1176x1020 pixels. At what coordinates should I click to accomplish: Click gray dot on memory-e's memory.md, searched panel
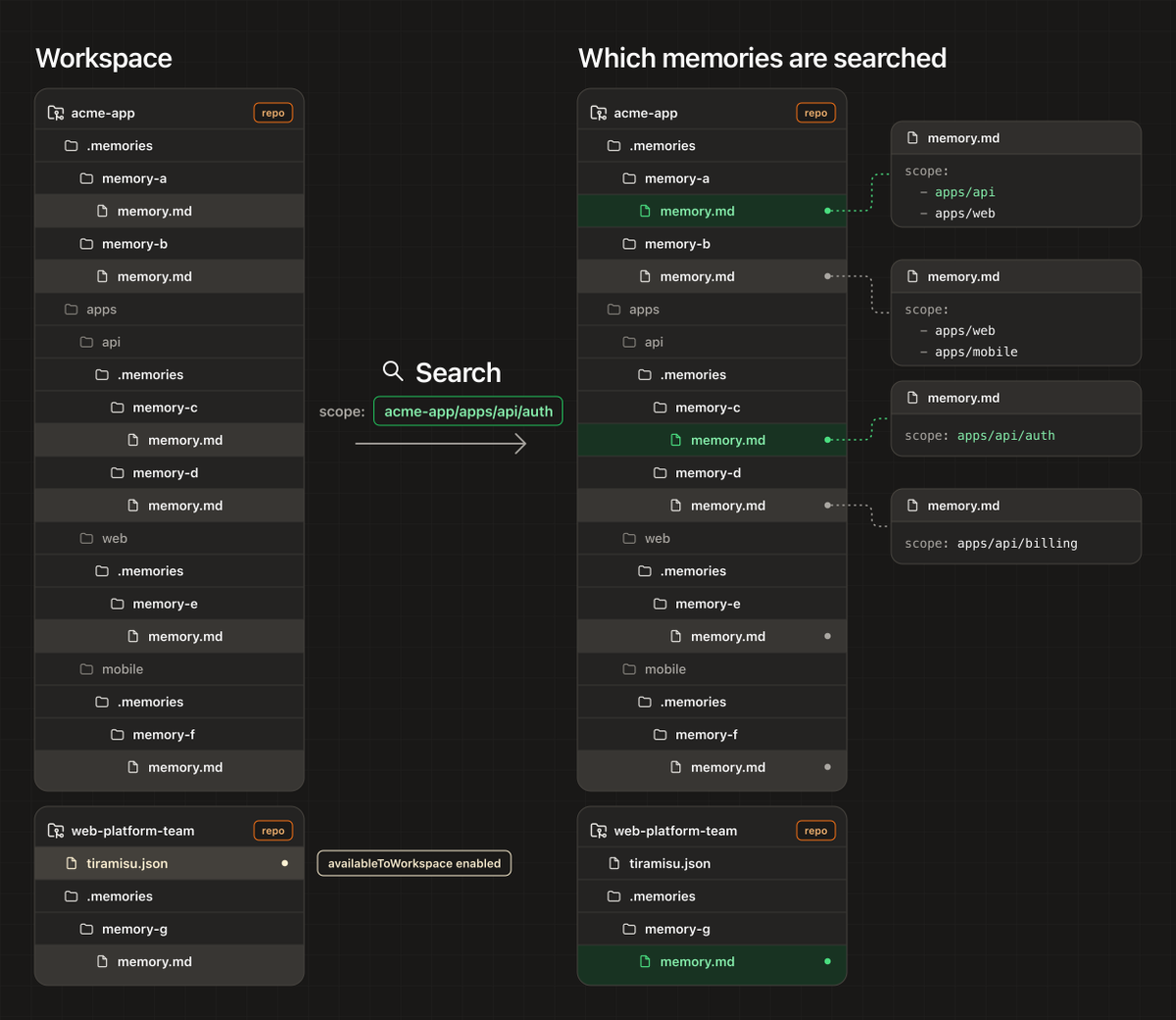(828, 636)
